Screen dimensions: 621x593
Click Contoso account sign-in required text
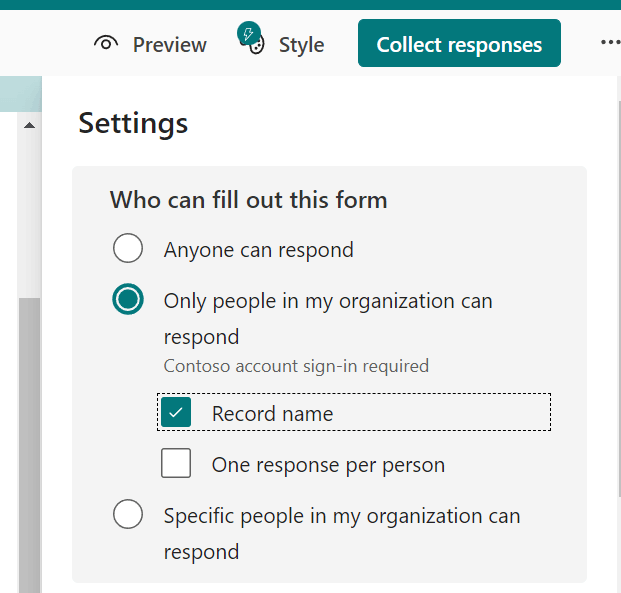[x=296, y=366]
